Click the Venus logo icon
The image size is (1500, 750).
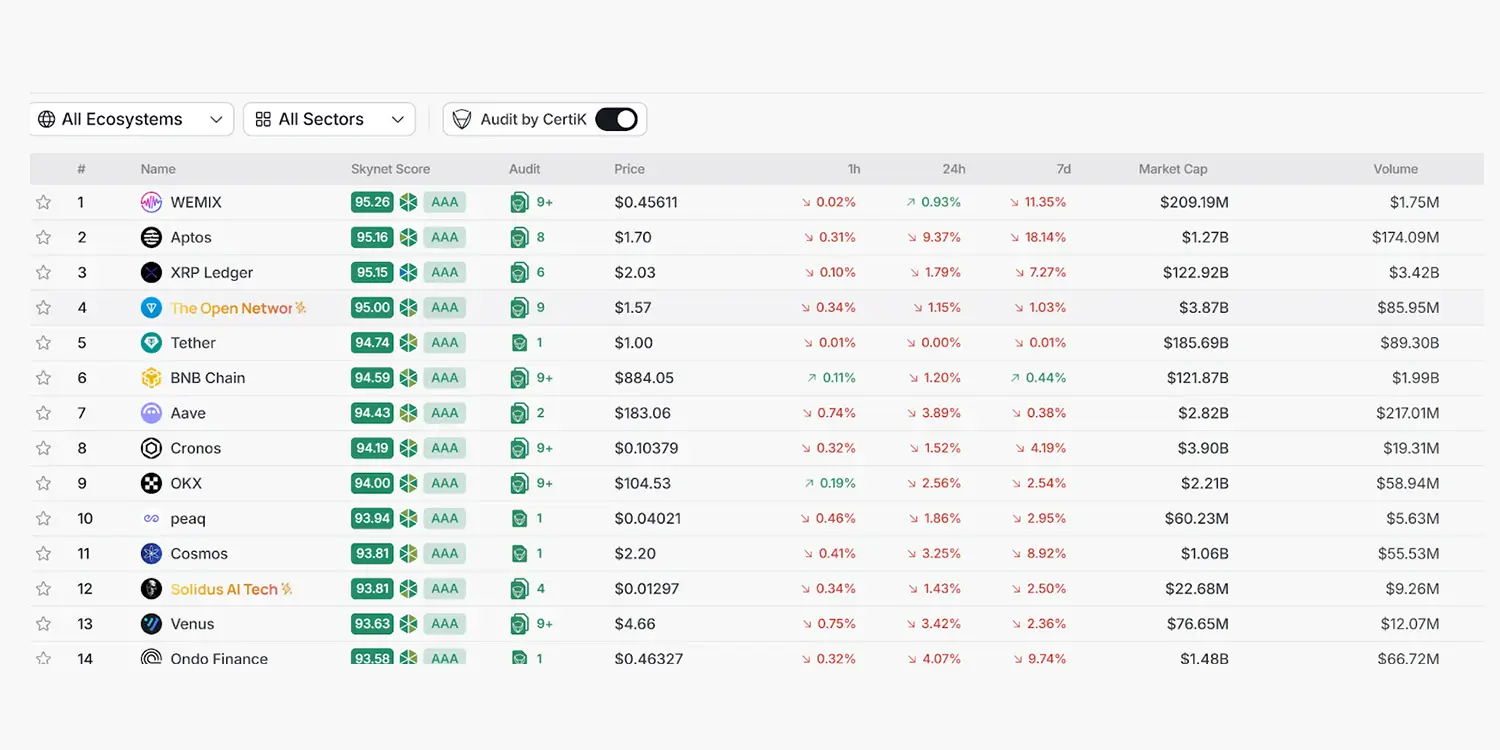(x=151, y=624)
